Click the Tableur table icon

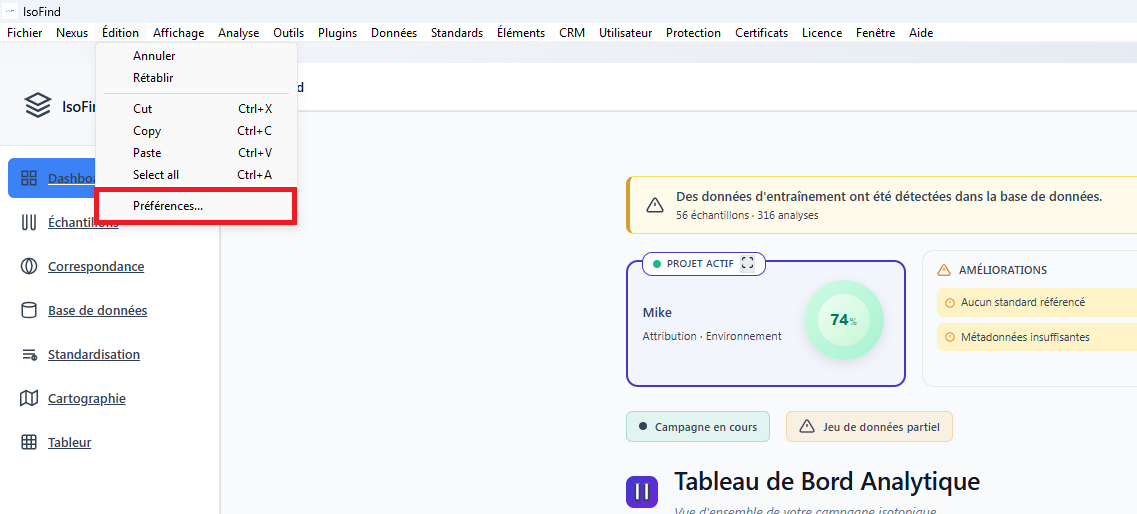pyautogui.click(x=29, y=442)
